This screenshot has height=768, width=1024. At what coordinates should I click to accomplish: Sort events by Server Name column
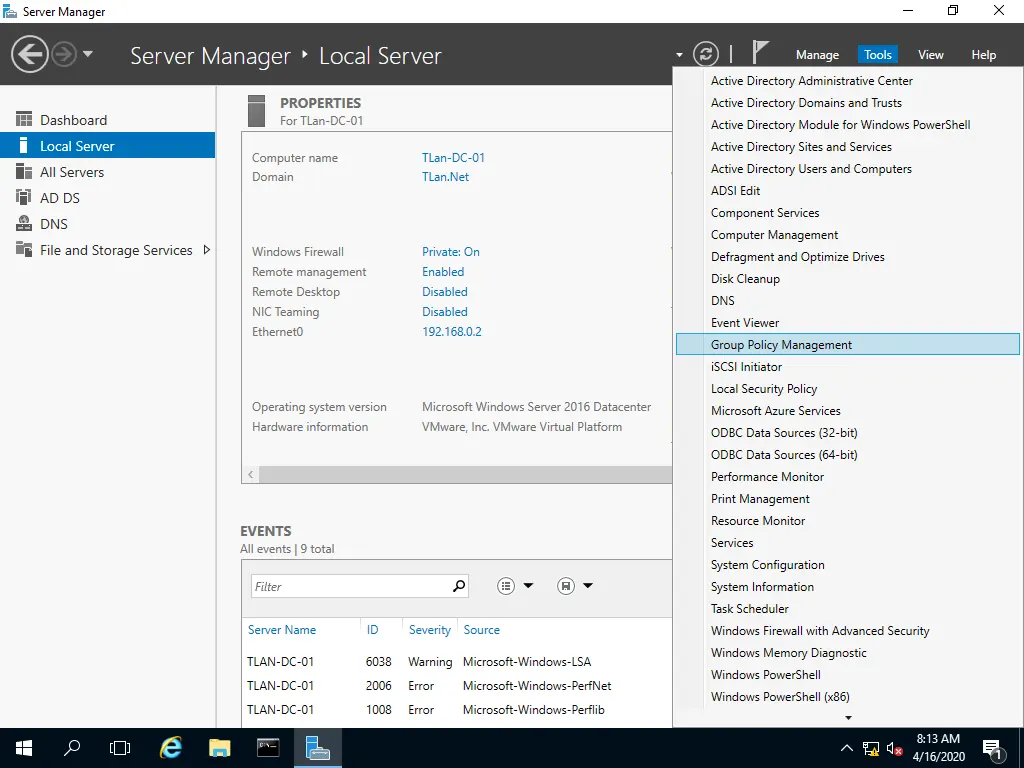pos(282,630)
